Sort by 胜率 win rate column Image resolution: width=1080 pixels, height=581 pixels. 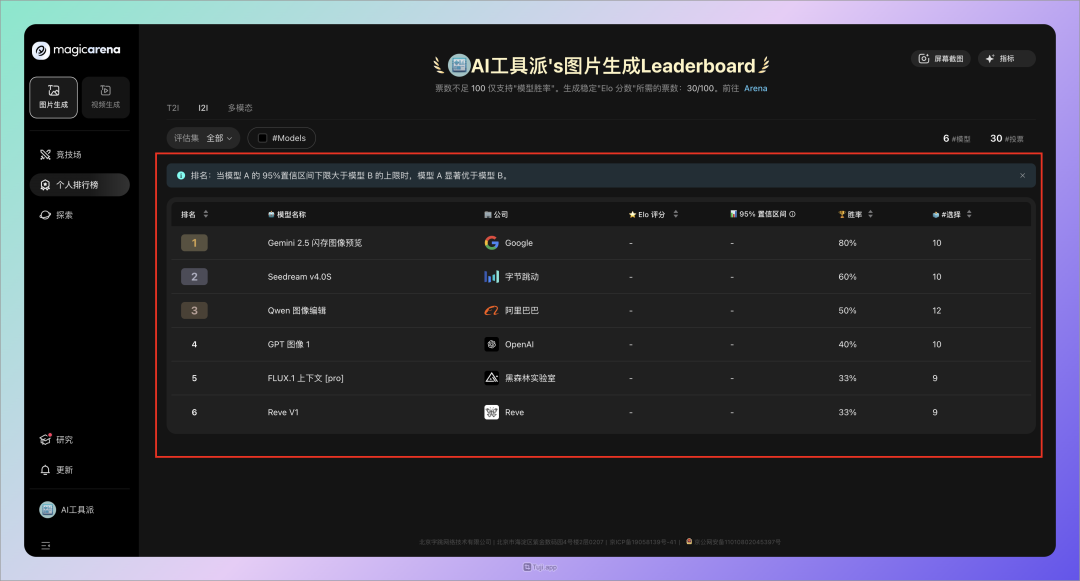[871, 214]
